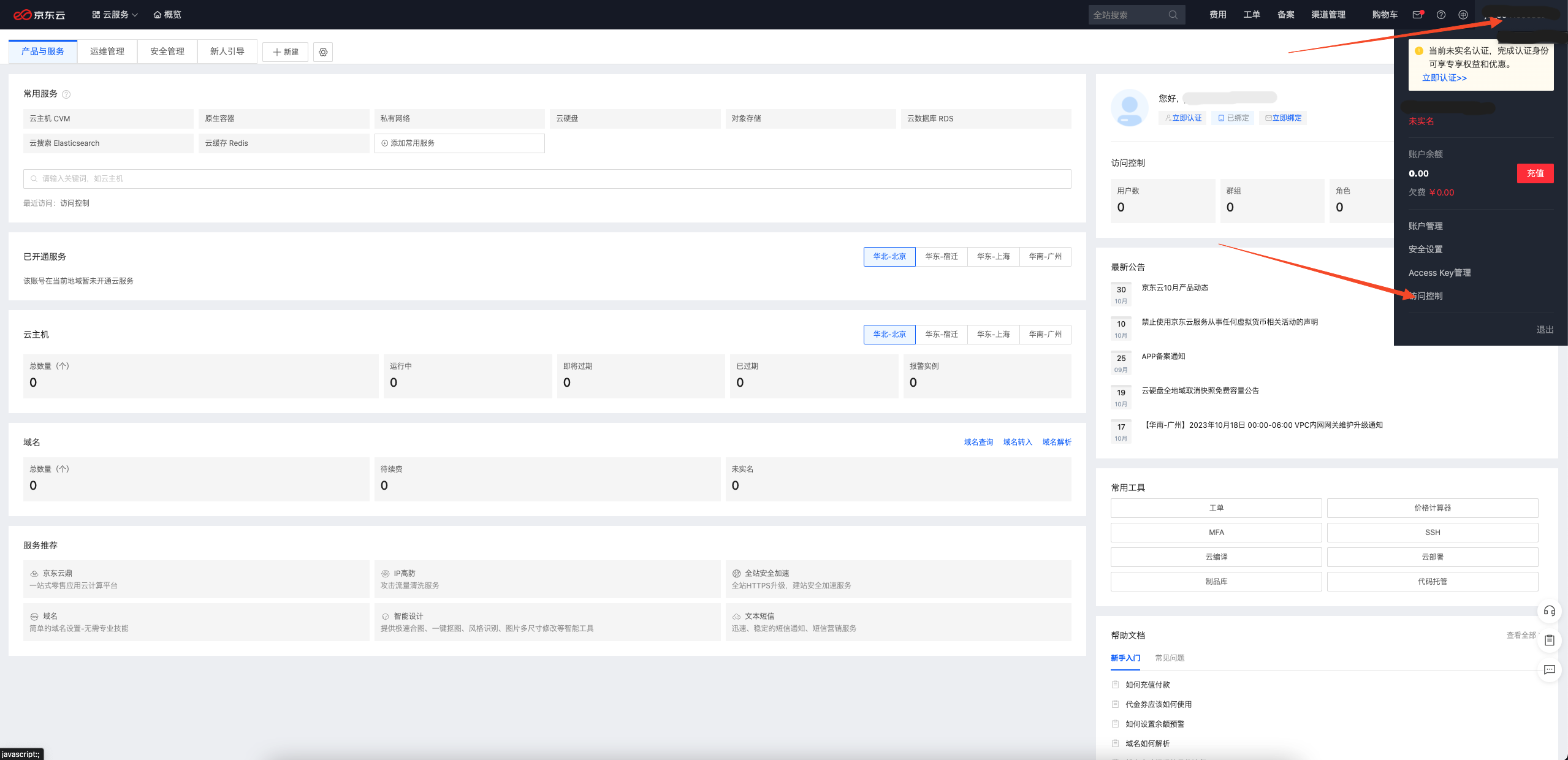This screenshot has width=1568, height=760.
Task: Click the chat feedback floating icon
Action: click(1549, 670)
